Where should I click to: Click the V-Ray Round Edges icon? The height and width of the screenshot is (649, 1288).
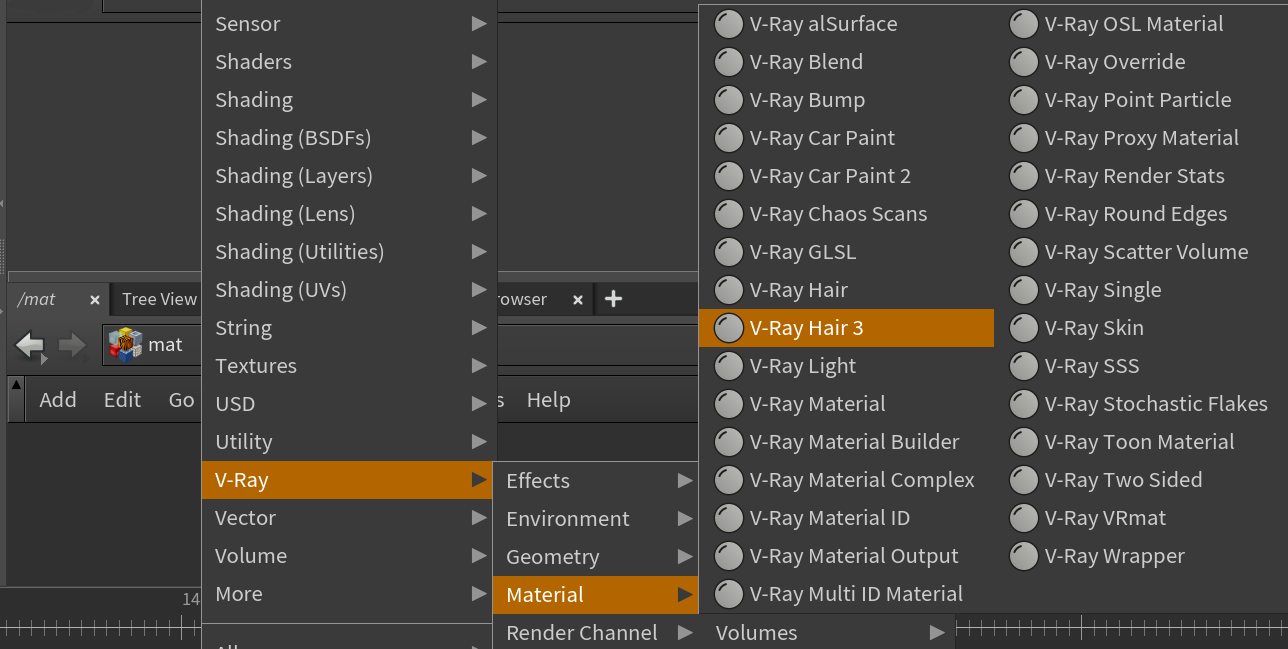click(1024, 214)
